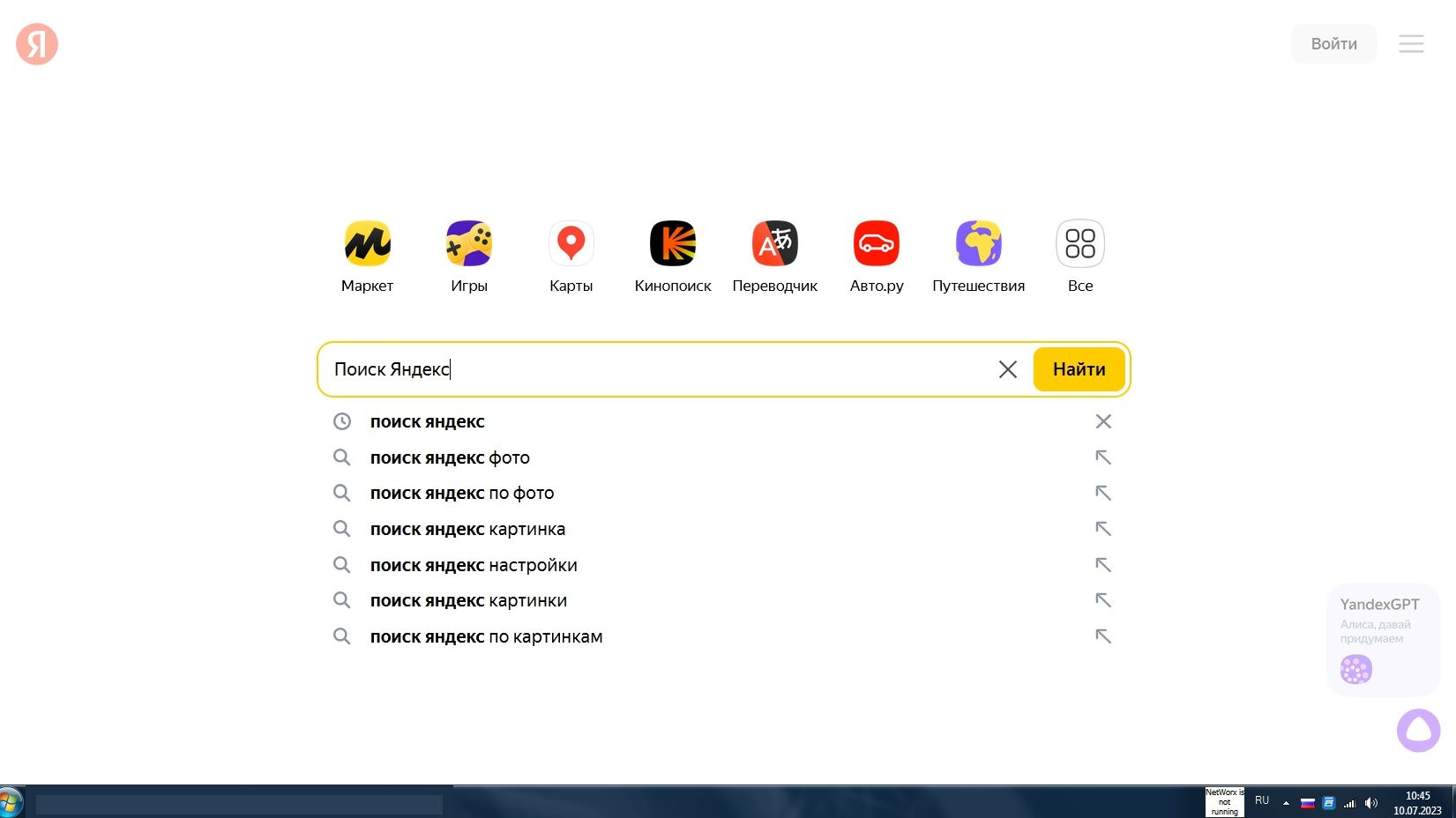Viewport: 1456px width, 818px height.
Task: Open the Переводчик translator icon
Action: coord(775,243)
